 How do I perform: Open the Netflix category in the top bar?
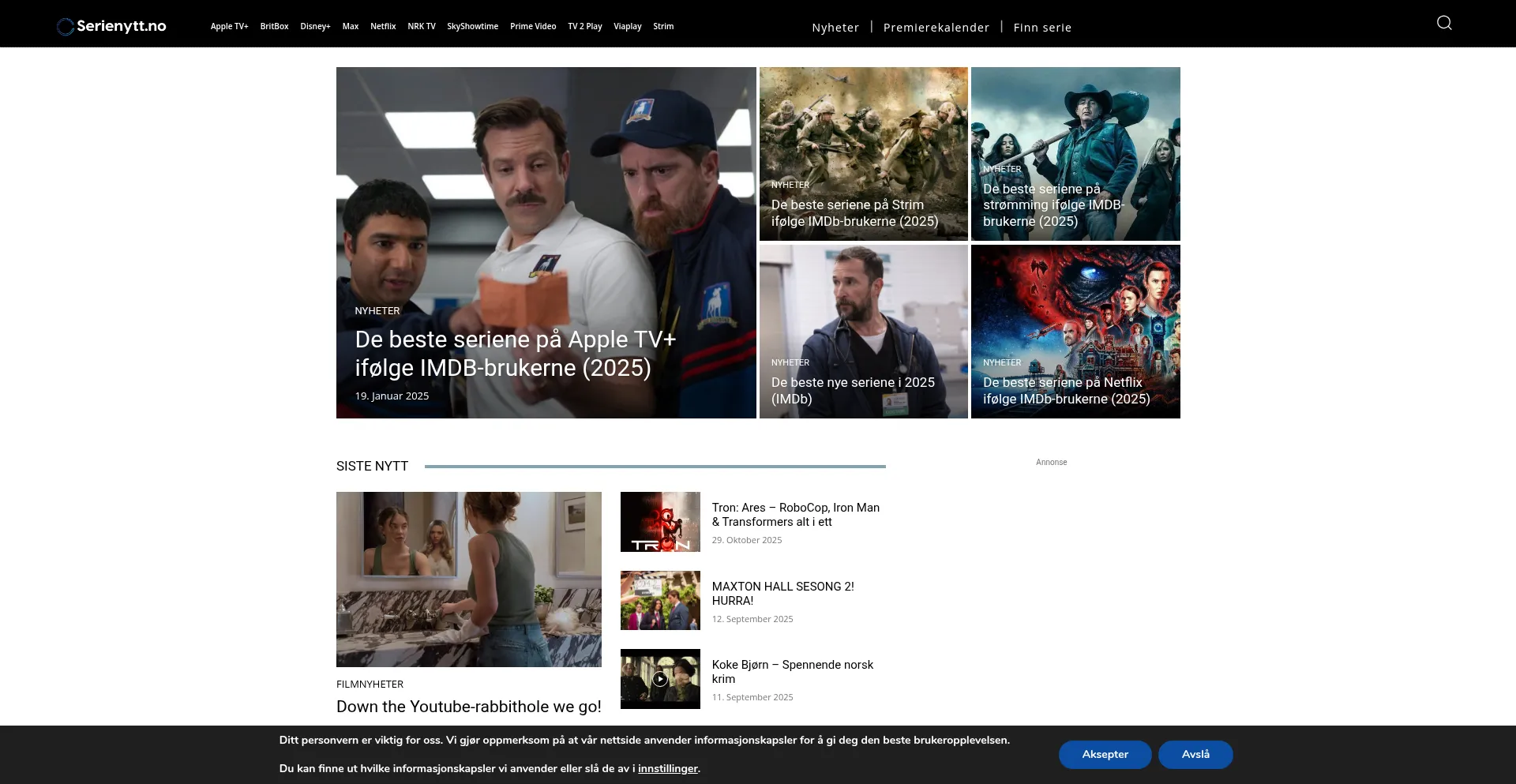click(383, 26)
